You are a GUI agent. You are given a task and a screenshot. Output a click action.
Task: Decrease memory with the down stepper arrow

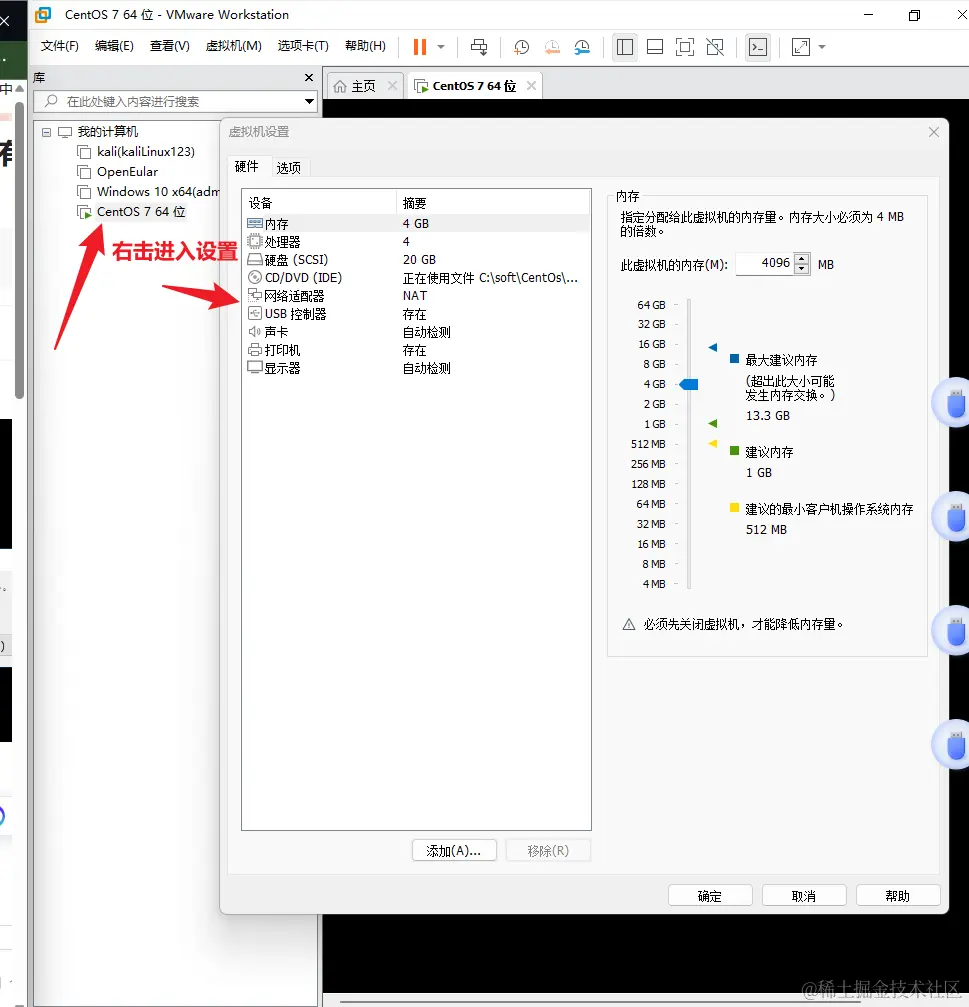point(801,269)
